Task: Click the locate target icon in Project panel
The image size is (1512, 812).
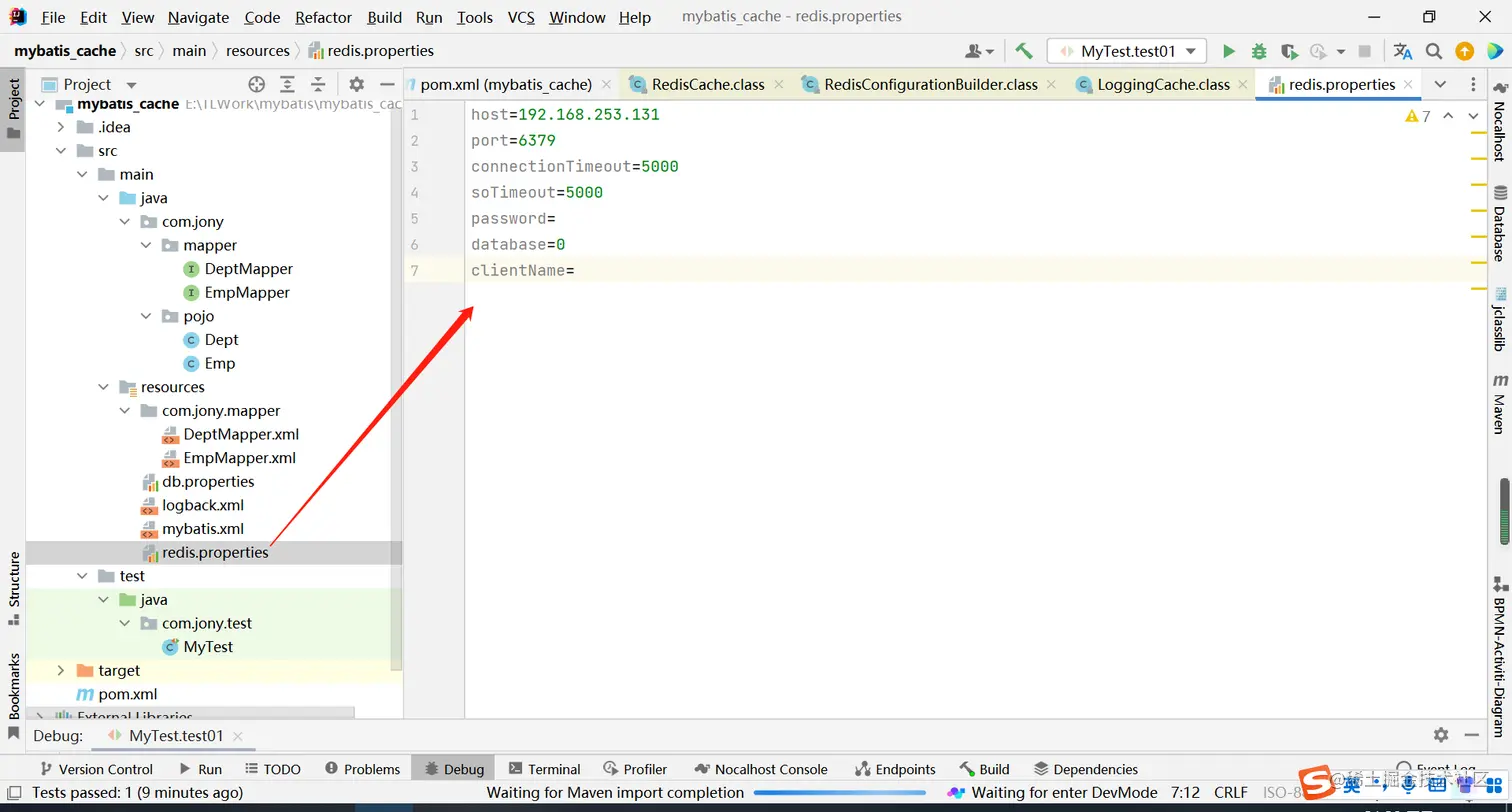Action: click(257, 84)
